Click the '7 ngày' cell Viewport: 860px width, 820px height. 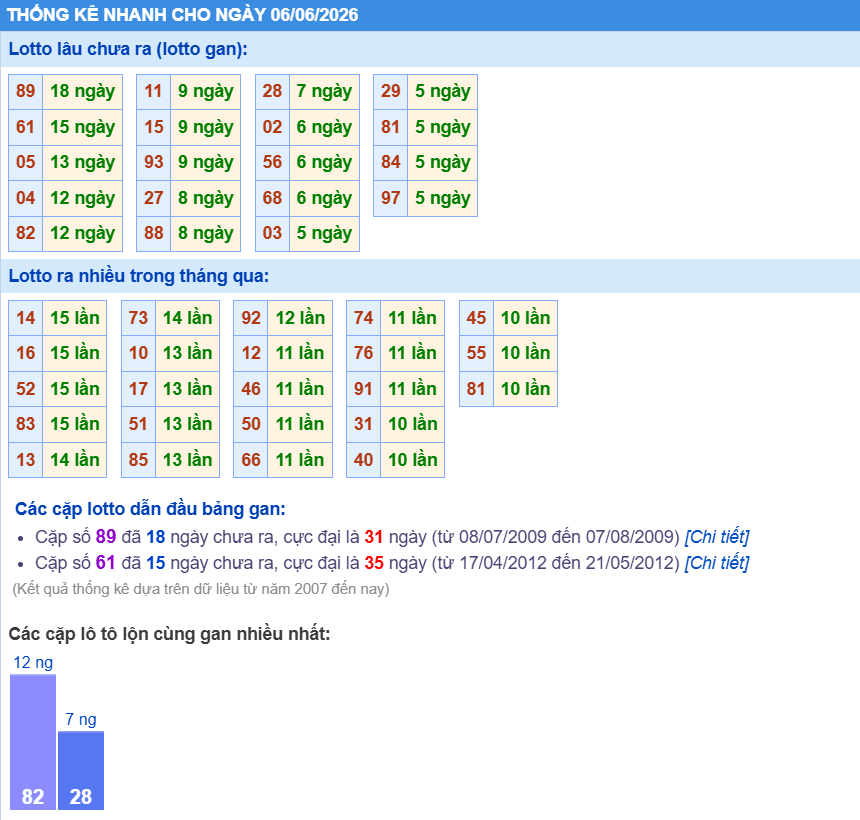pos(324,91)
